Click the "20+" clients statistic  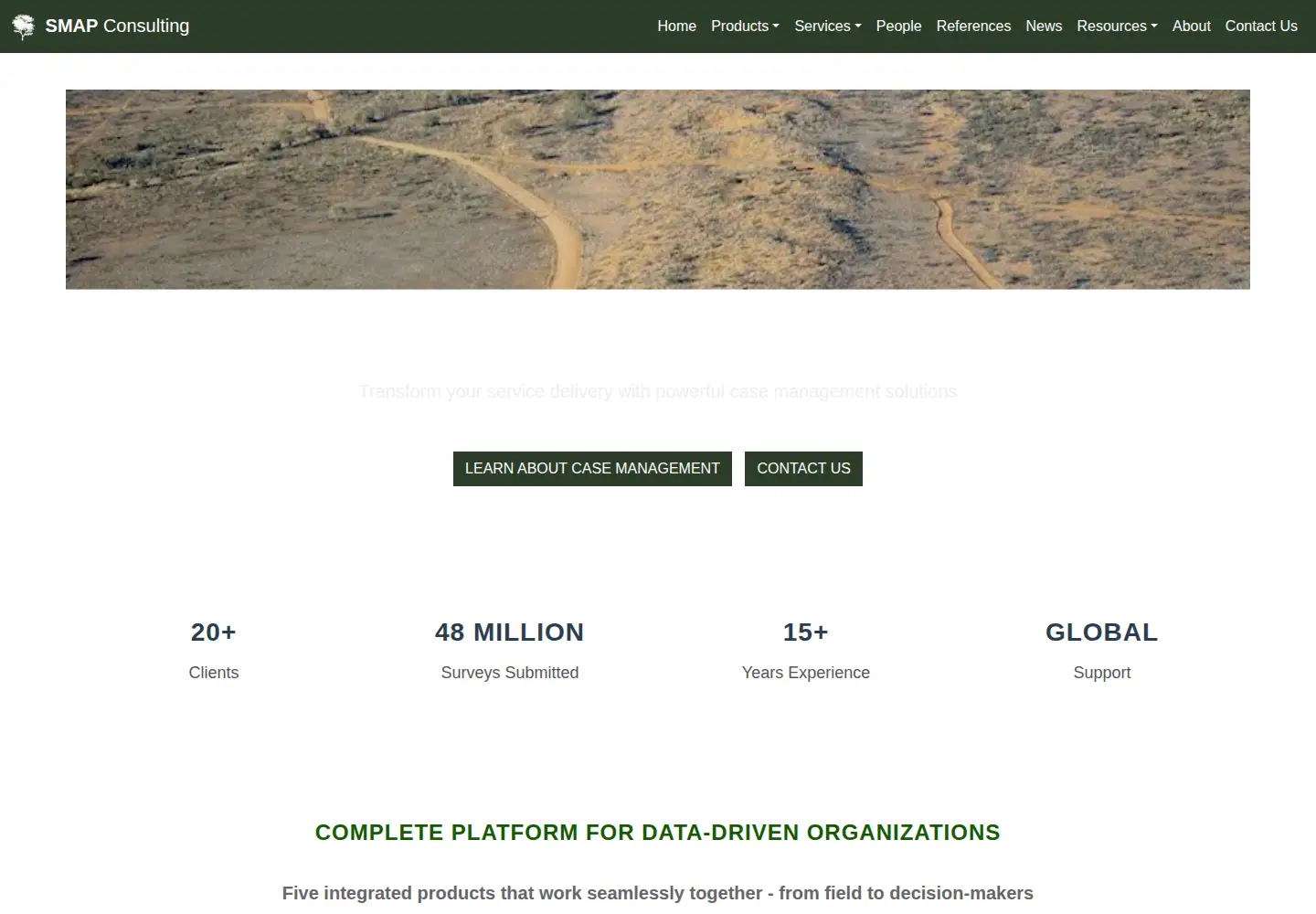pos(214,632)
